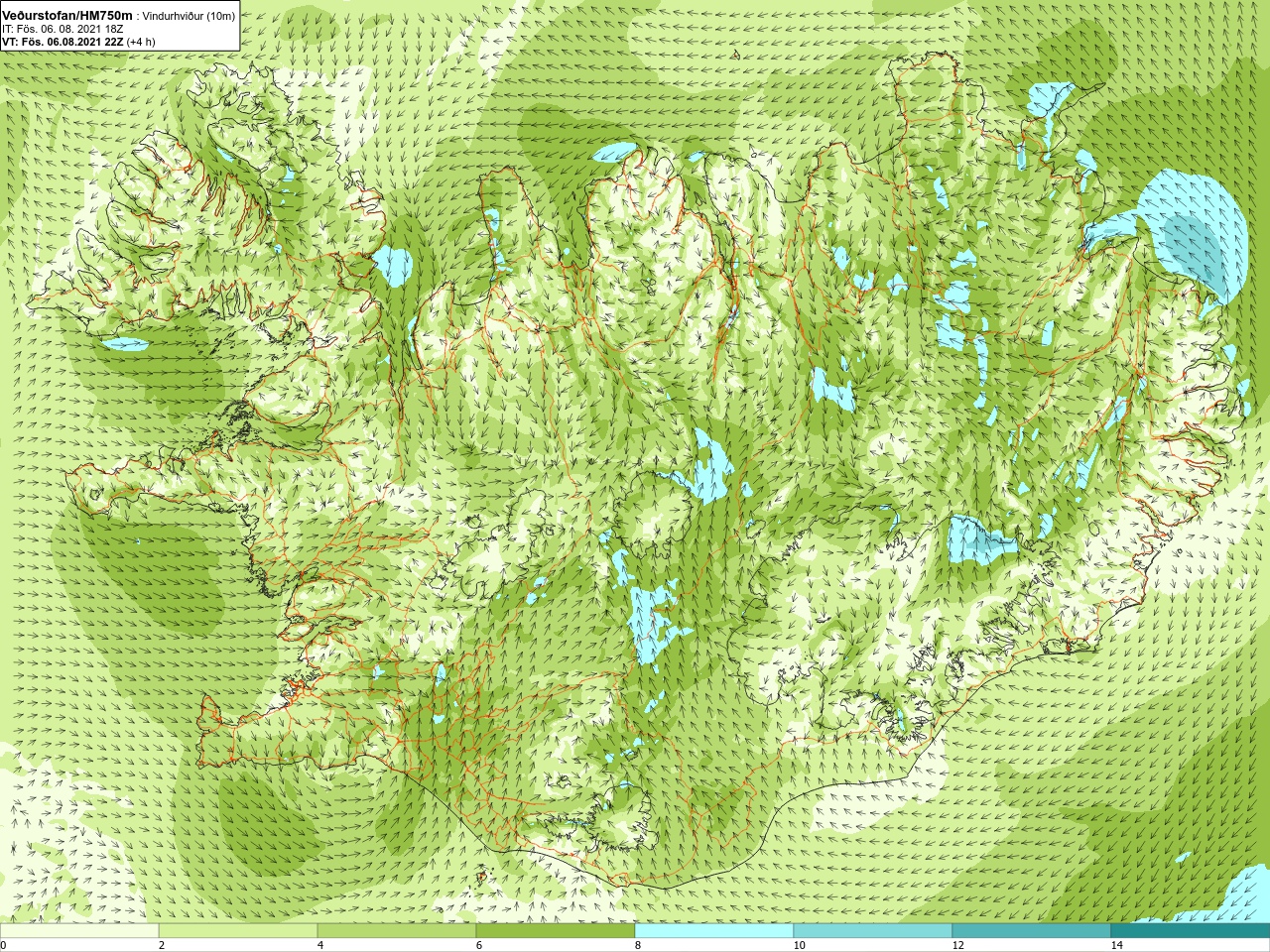This screenshot has height=952, width=1270.
Task: Select the 10–12 turquoise legend swatch
Action: click(873, 931)
